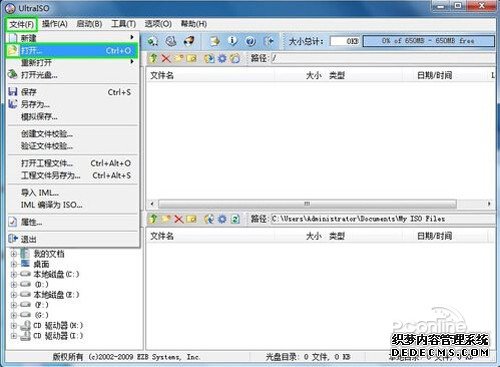
Task: Click new folder icon in image pane toolbar
Action: tap(178, 58)
